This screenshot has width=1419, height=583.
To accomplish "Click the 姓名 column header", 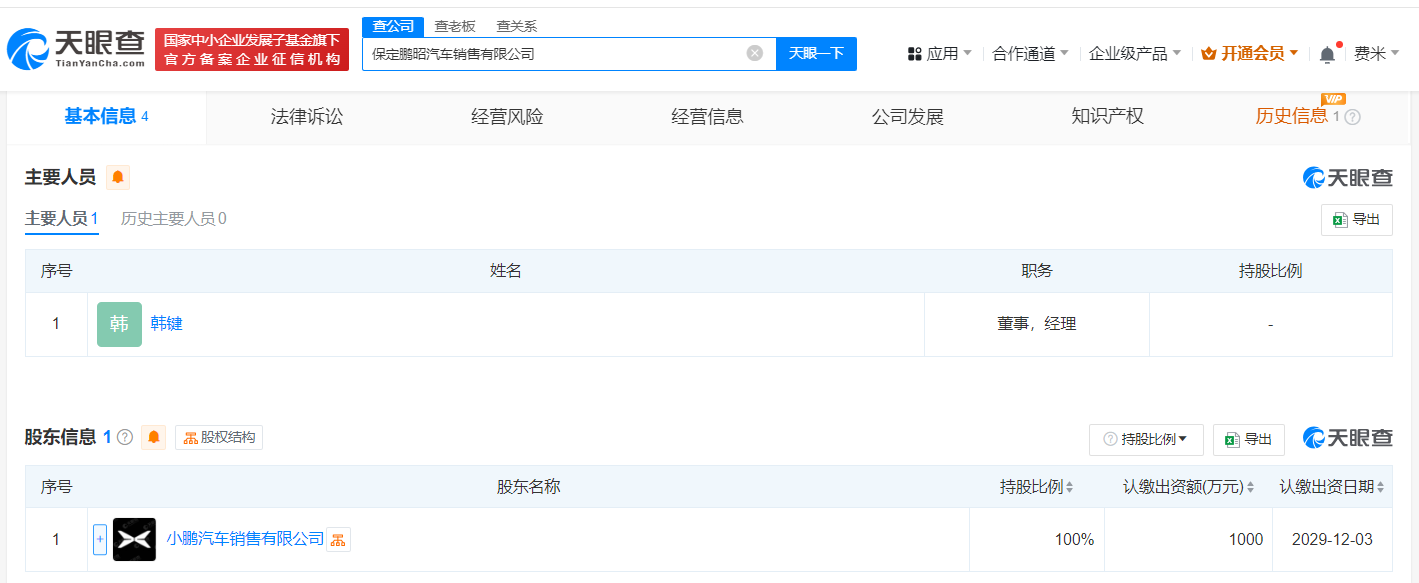I will (506, 271).
